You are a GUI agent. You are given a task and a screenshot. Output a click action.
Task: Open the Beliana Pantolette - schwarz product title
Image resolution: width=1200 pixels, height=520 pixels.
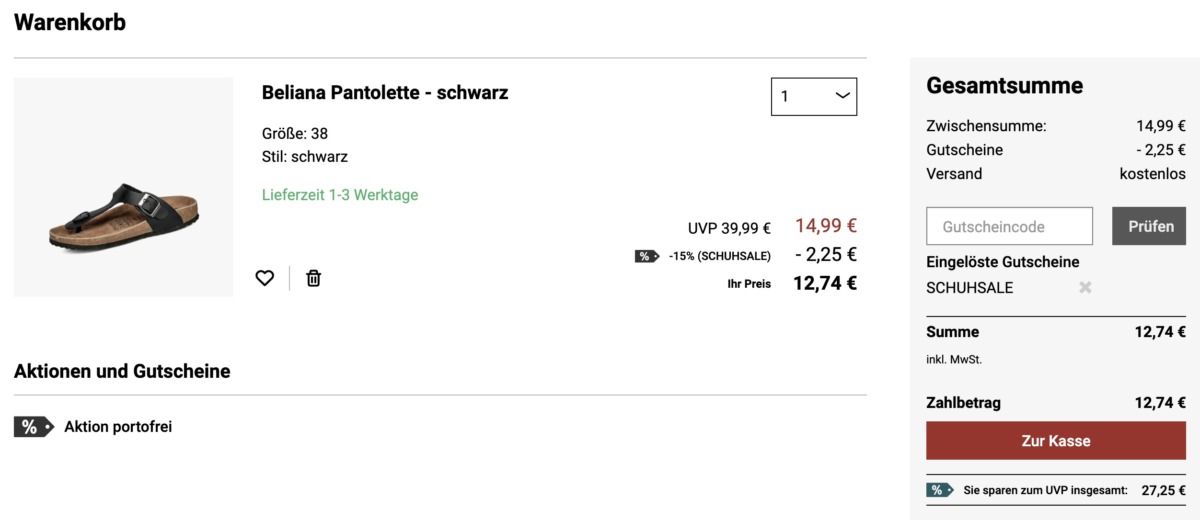point(385,93)
